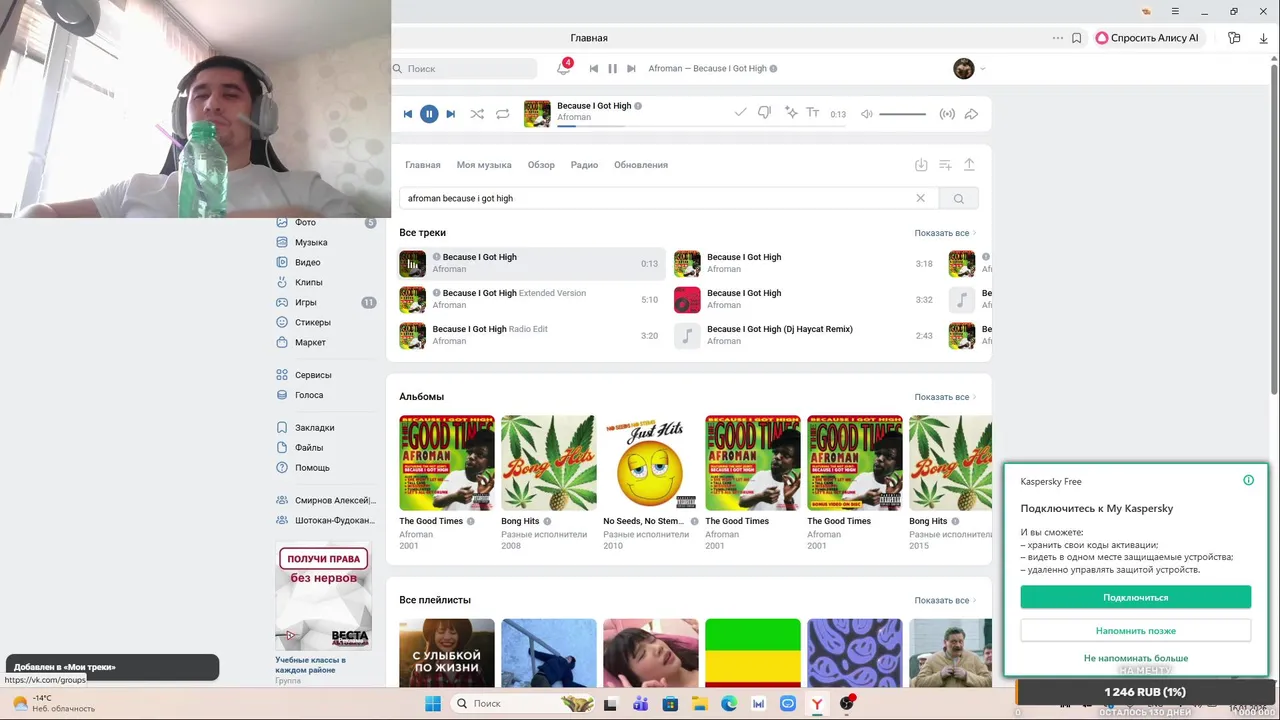
Task: Open С улыбкой по жизни playlist
Action: (447, 653)
